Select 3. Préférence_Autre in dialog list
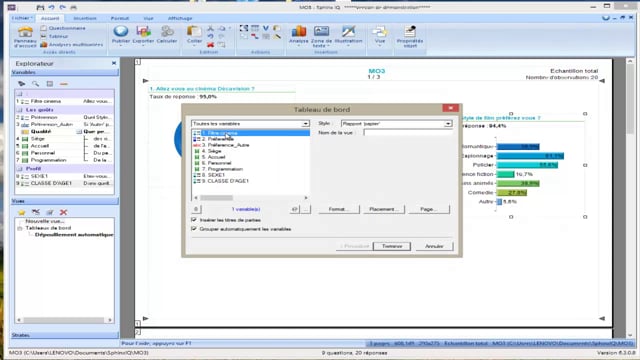640x360 pixels. pyautogui.click(x=225, y=145)
